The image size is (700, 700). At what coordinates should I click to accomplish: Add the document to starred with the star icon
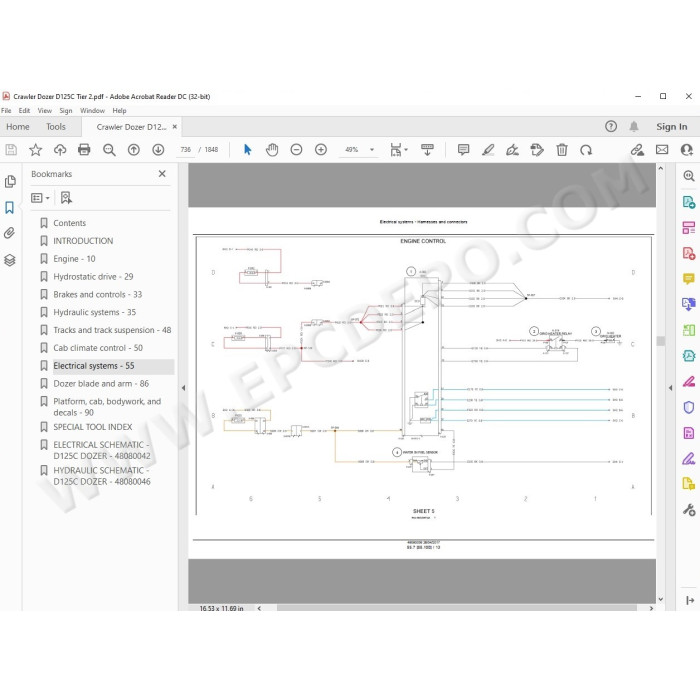coord(35,150)
